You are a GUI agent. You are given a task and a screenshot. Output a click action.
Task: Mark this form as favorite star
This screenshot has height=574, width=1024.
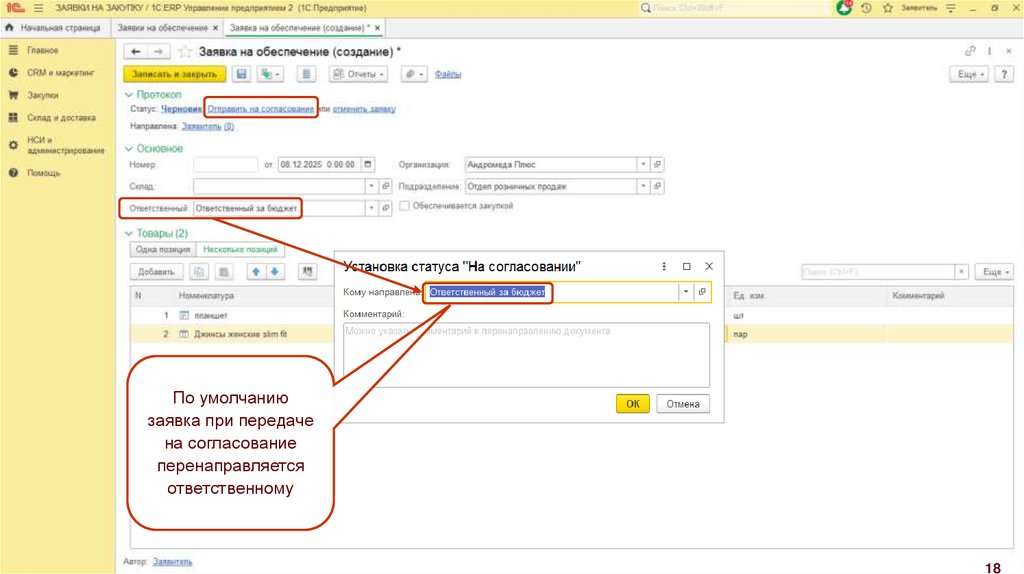tap(185, 51)
